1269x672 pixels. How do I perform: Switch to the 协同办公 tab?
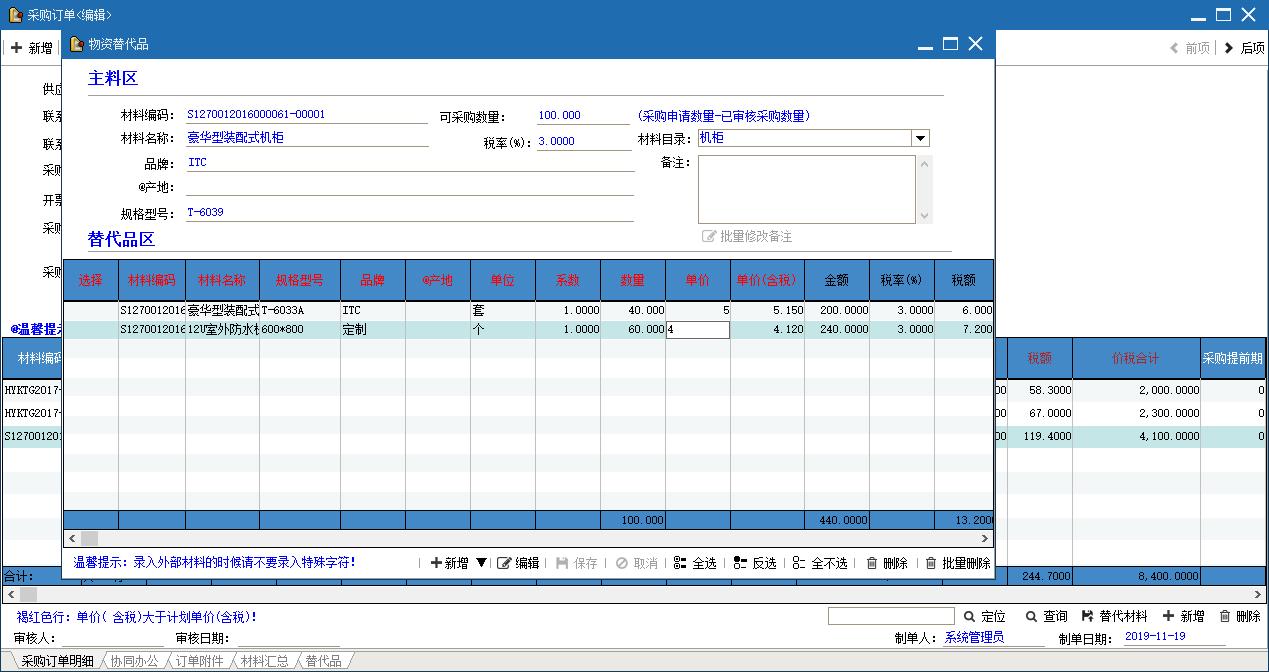(134, 661)
